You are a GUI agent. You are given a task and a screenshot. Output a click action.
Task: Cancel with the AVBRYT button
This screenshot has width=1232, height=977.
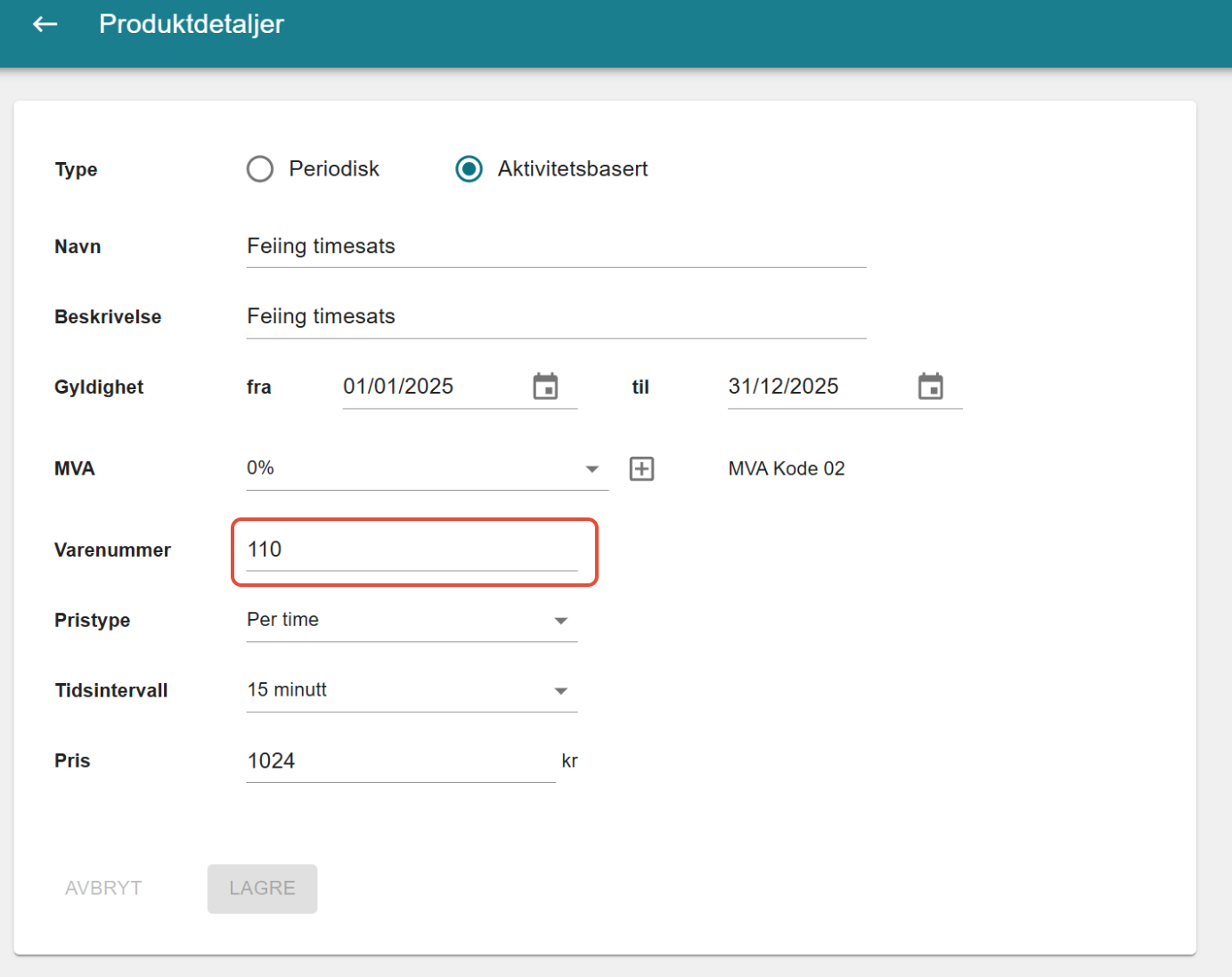[103, 889]
